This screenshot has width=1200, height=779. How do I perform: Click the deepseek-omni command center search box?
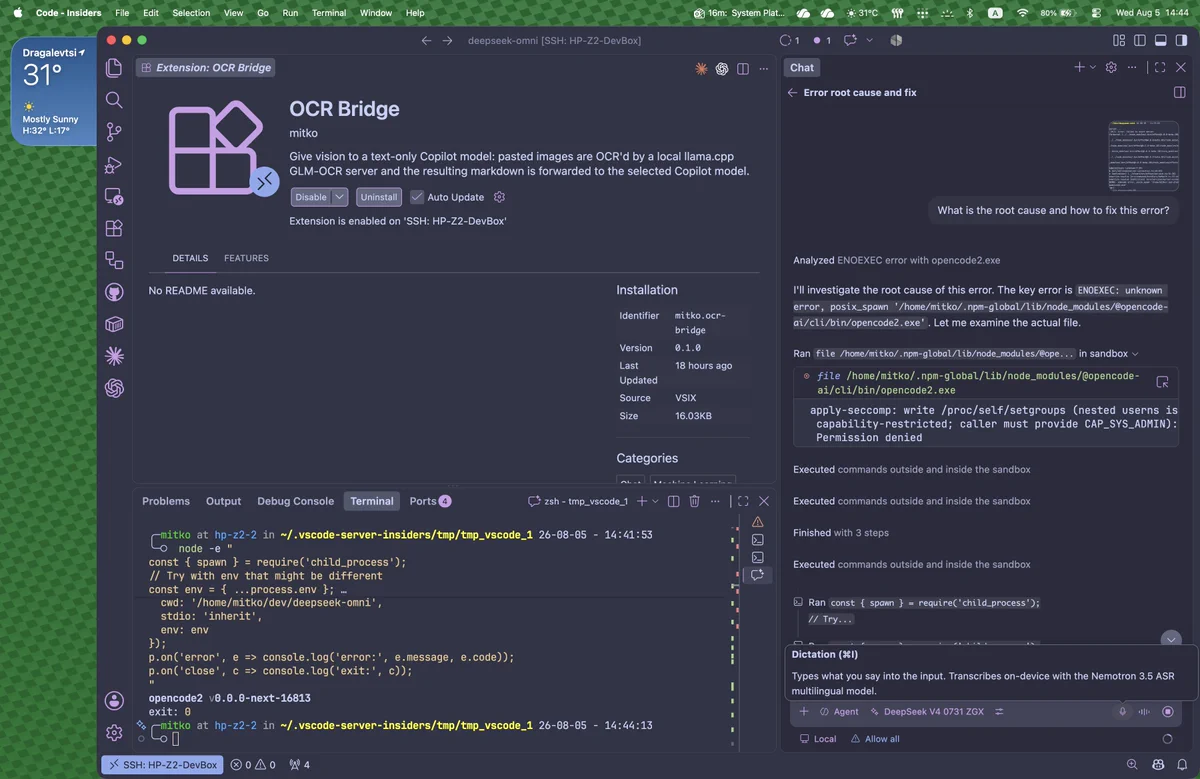pos(554,40)
